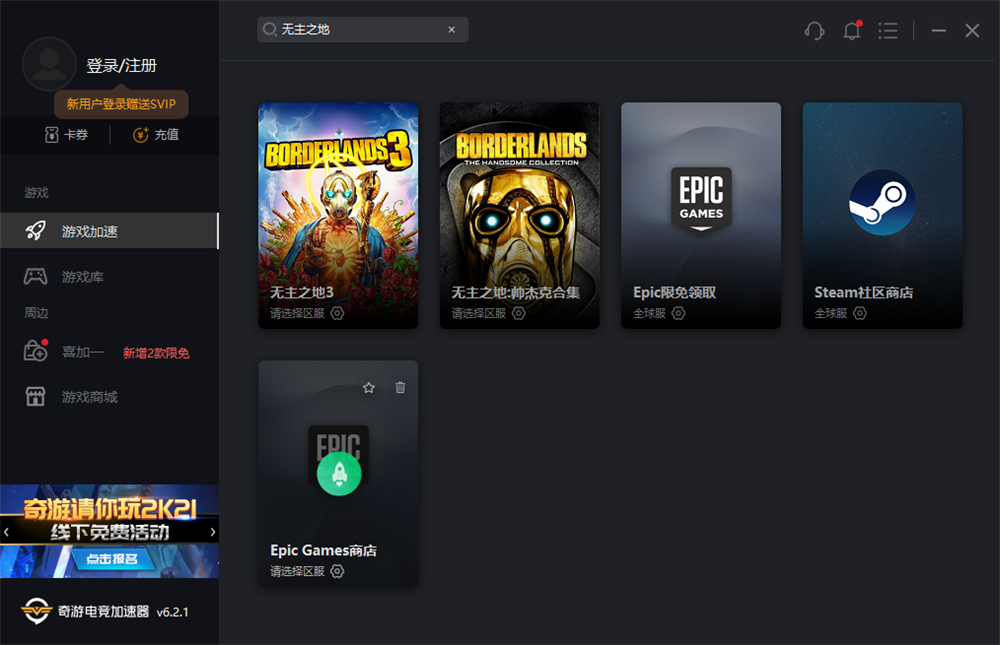Open region settings gear for Steam社区商店
This screenshot has height=645, width=1000.
[860, 313]
